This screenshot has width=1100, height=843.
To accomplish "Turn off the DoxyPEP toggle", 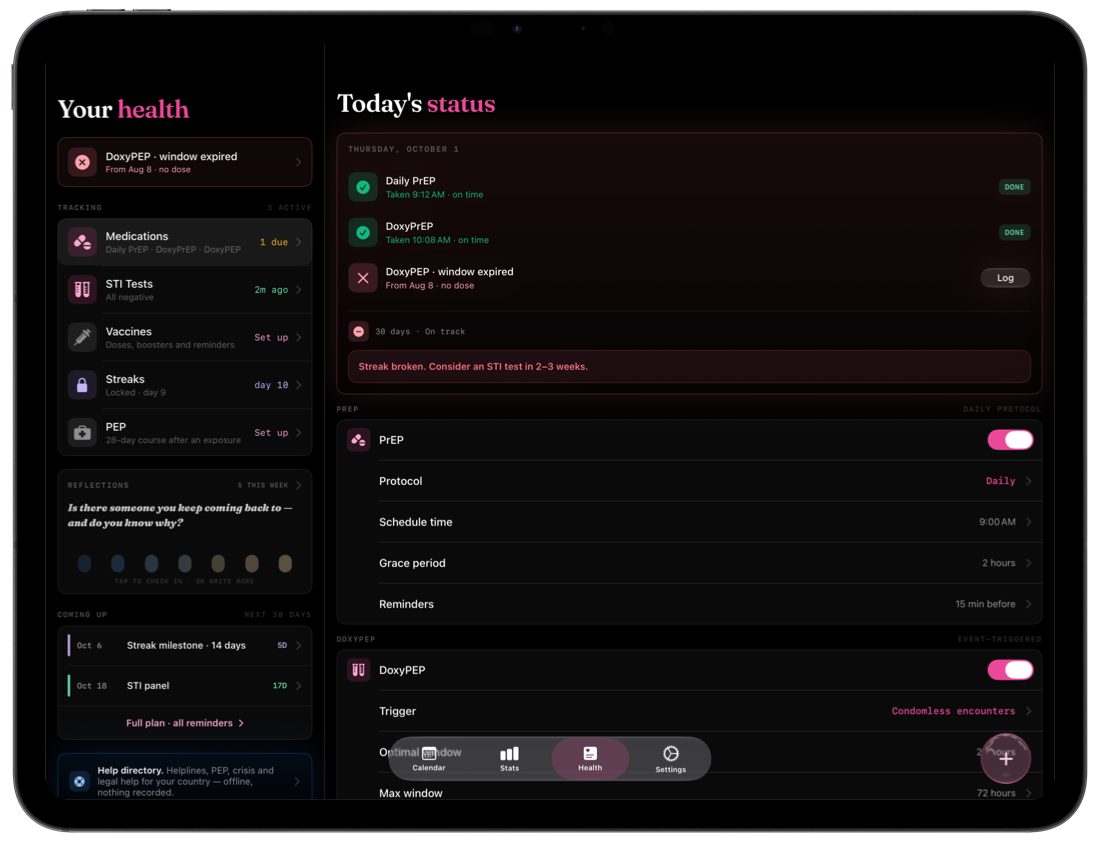I will coord(1010,670).
